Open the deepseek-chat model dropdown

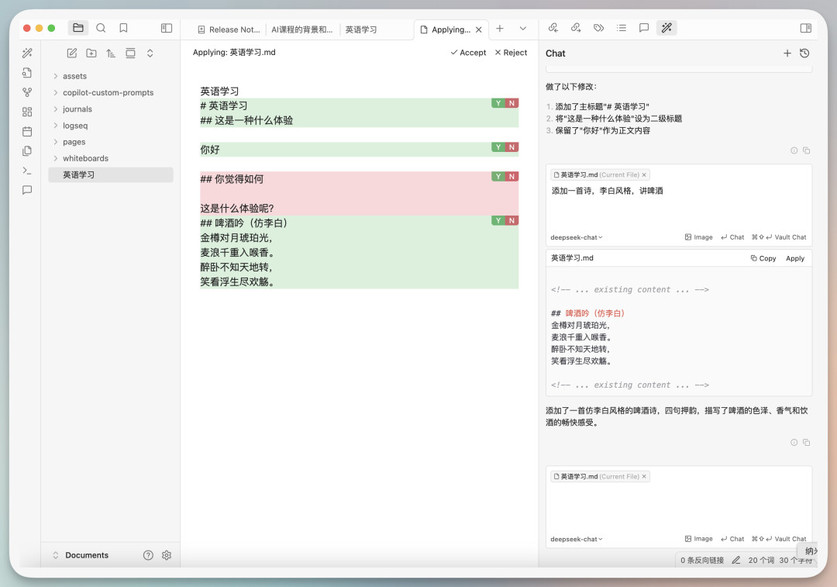577,539
